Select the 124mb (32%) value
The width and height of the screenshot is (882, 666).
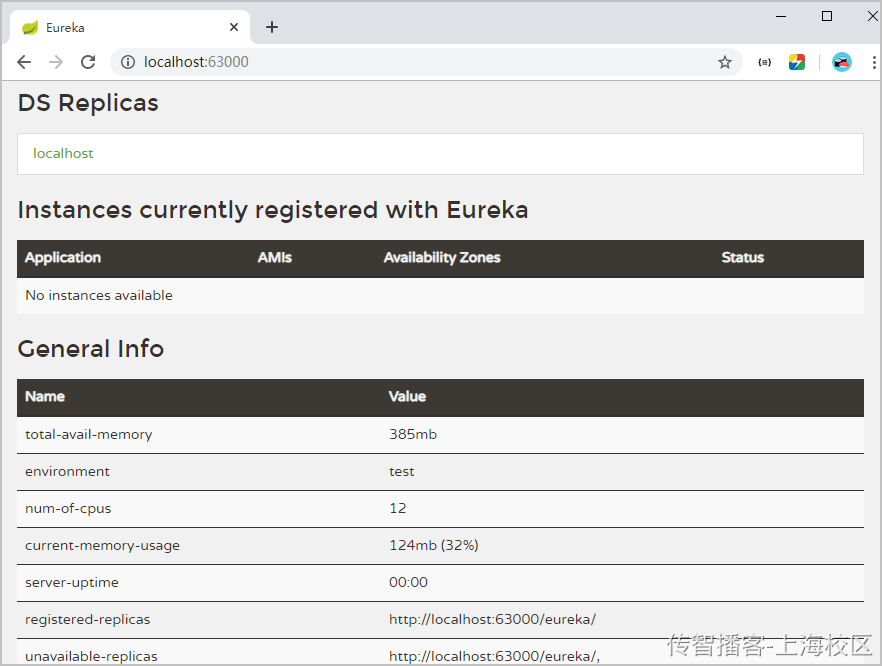[x=434, y=545]
